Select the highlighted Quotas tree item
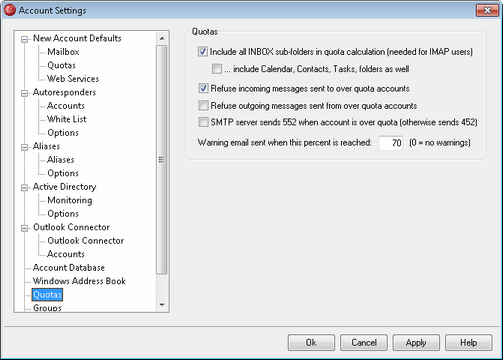 (x=47, y=295)
